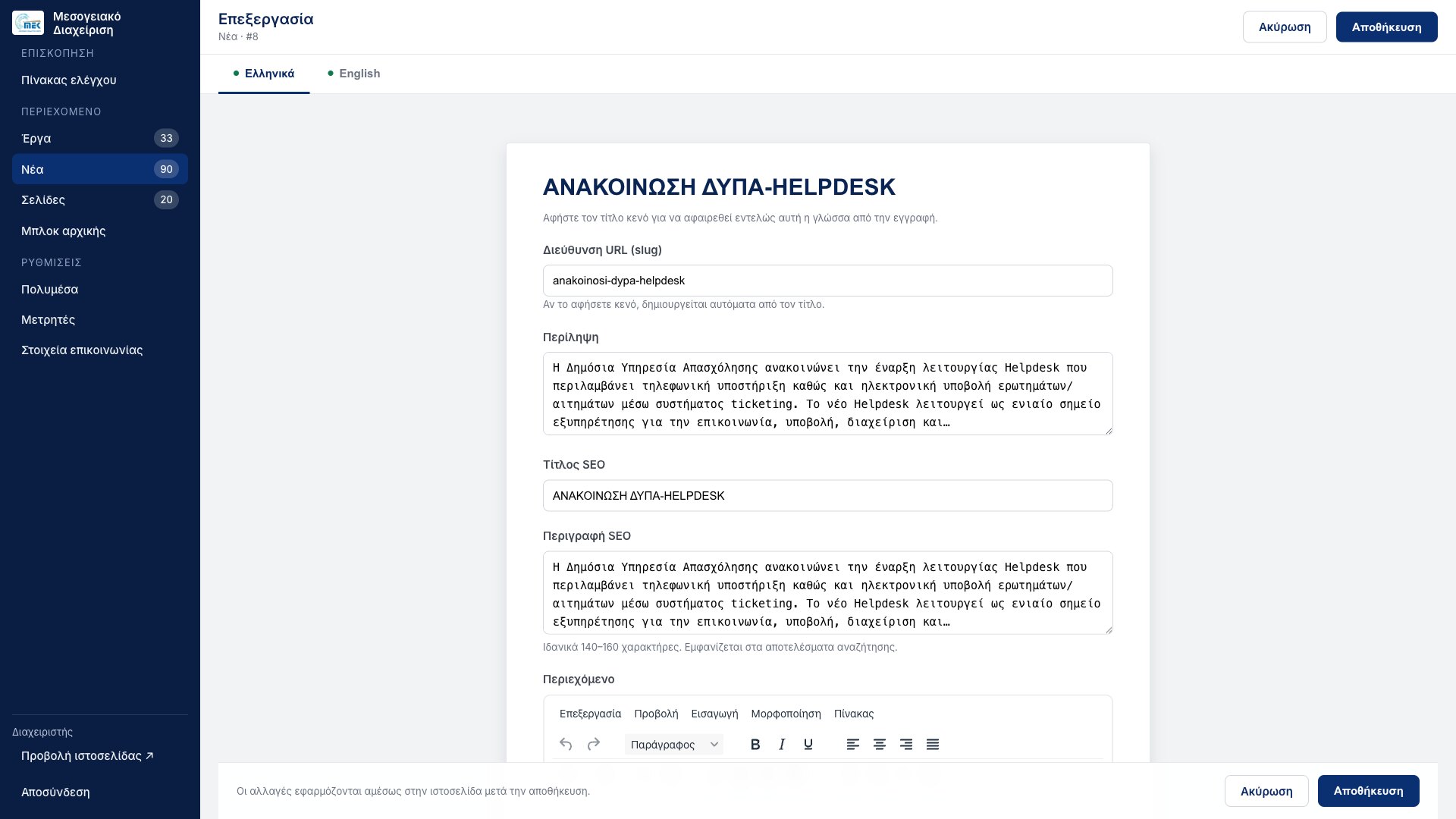Open Προβολή ιστοσελίδας external link

click(100, 756)
